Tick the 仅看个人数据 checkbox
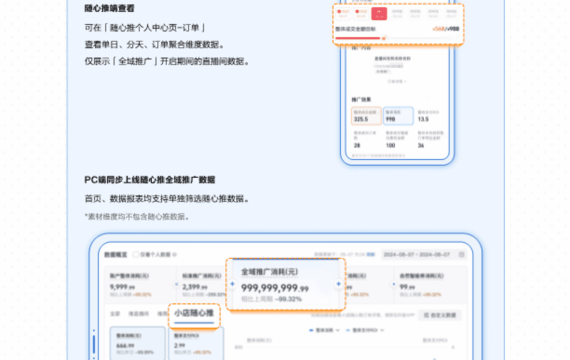 pyautogui.click(x=136, y=255)
